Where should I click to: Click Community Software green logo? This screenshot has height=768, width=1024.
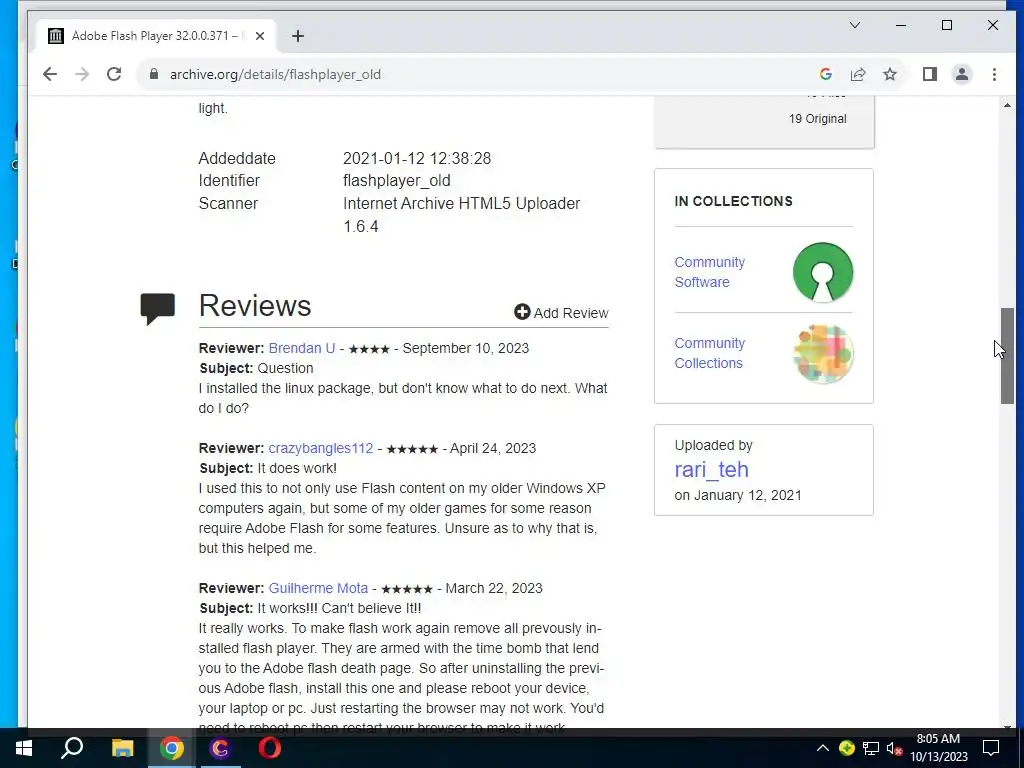(x=823, y=272)
